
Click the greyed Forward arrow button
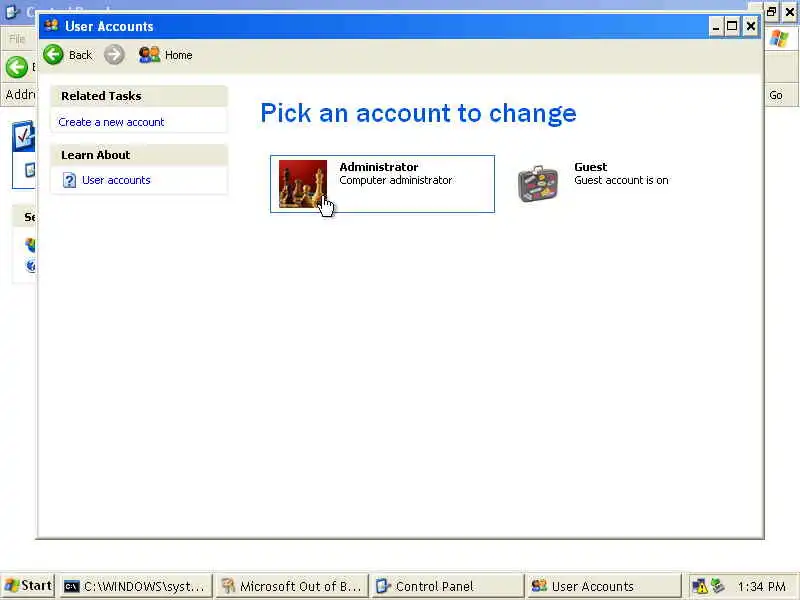click(x=114, y=55)
